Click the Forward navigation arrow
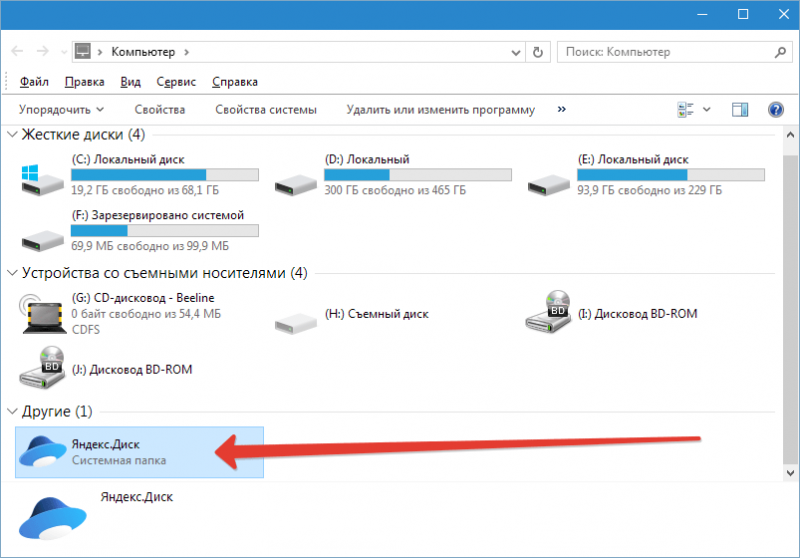This screenshot has width=800, height=558. [43, 52]
